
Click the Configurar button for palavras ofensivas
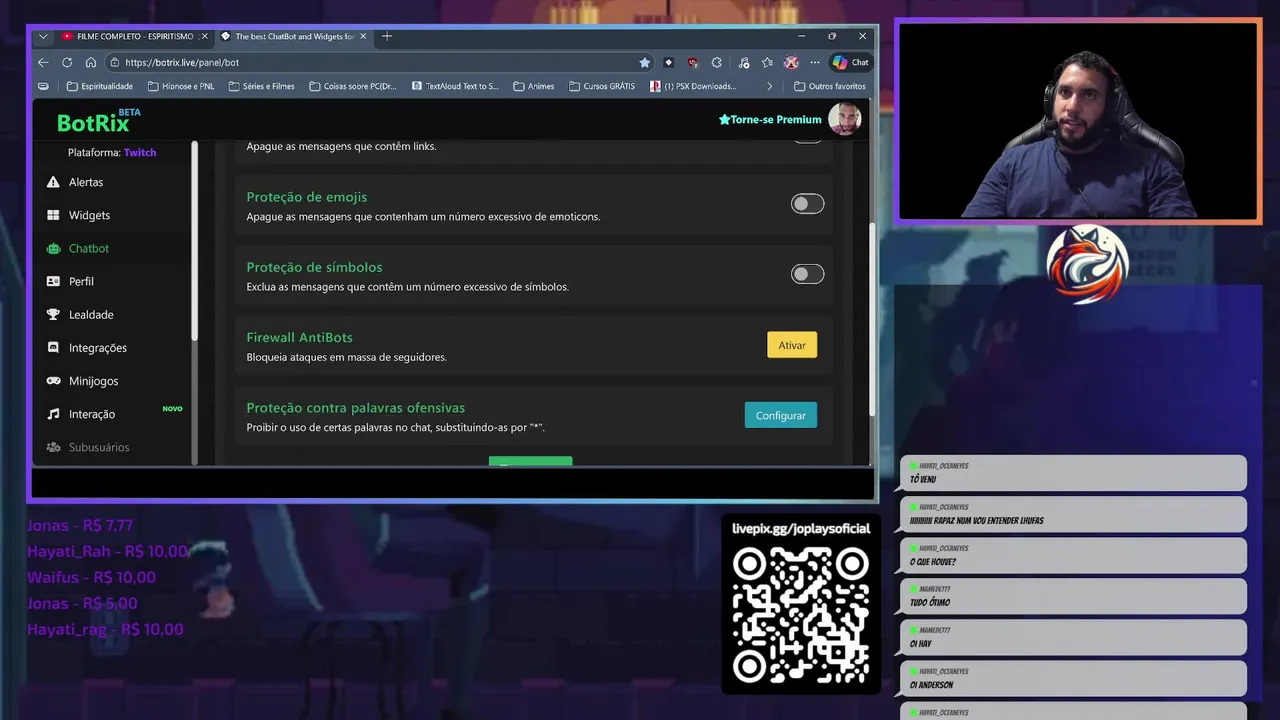(781, 415)
